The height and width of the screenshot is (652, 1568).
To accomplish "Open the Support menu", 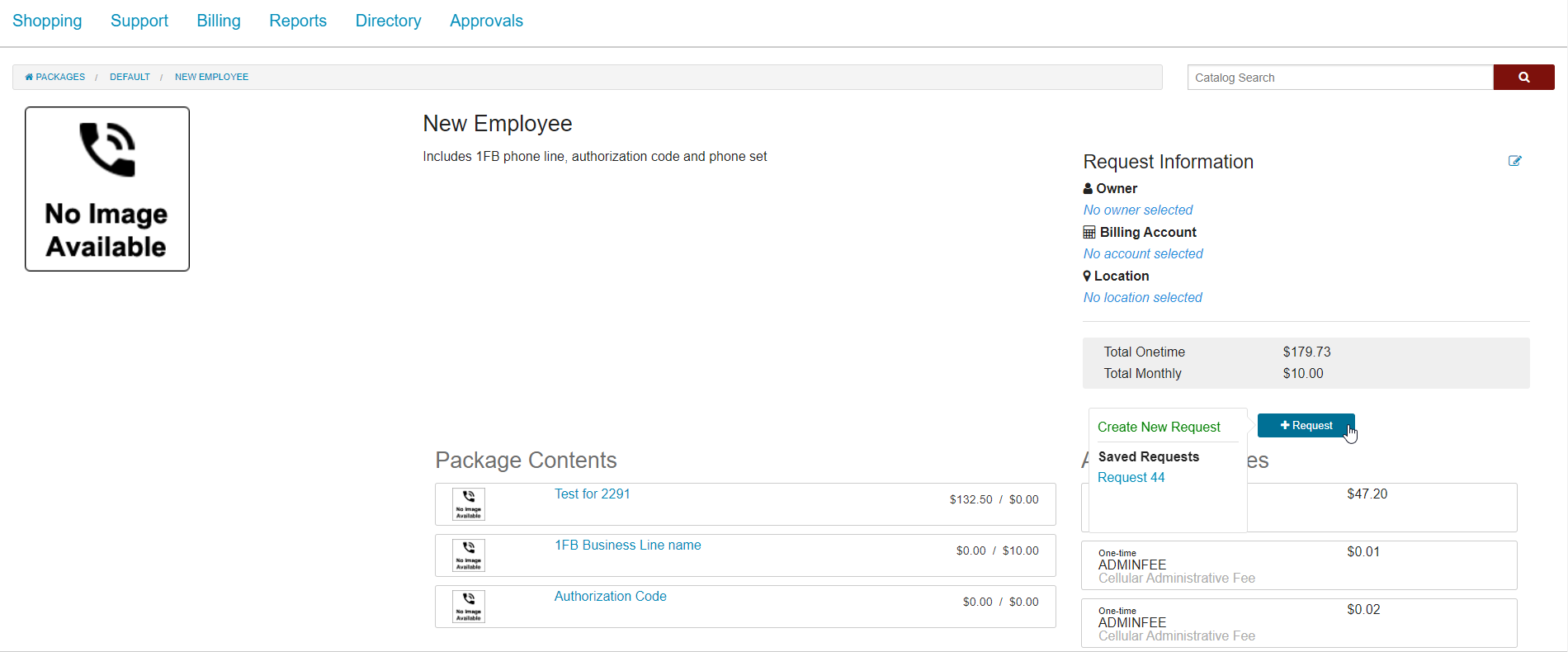I will click(x=139, y=21).
